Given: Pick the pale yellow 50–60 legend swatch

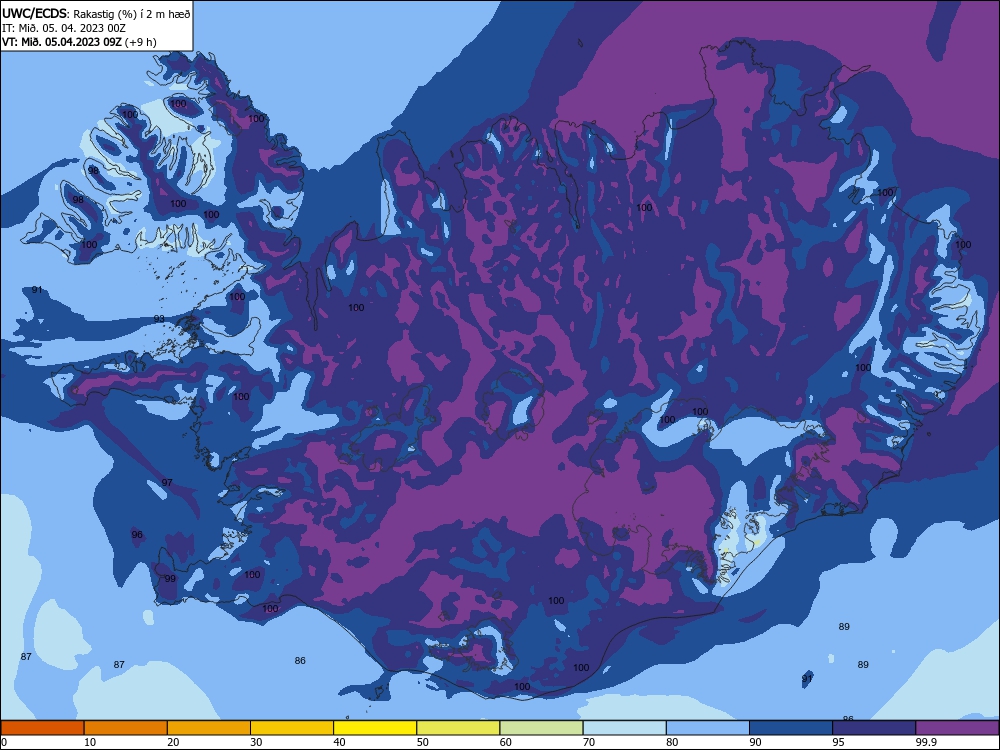Looking at the screenshot, I should [458, 728].
